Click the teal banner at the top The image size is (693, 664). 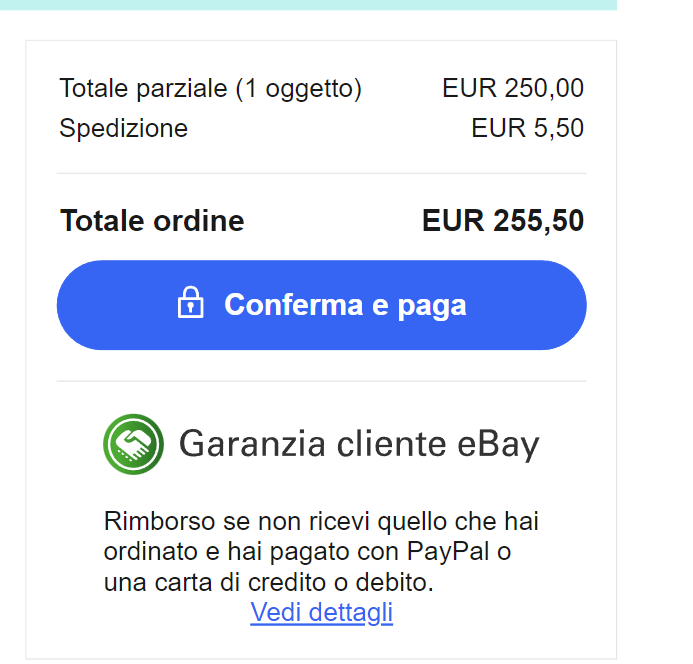[308, 5]
